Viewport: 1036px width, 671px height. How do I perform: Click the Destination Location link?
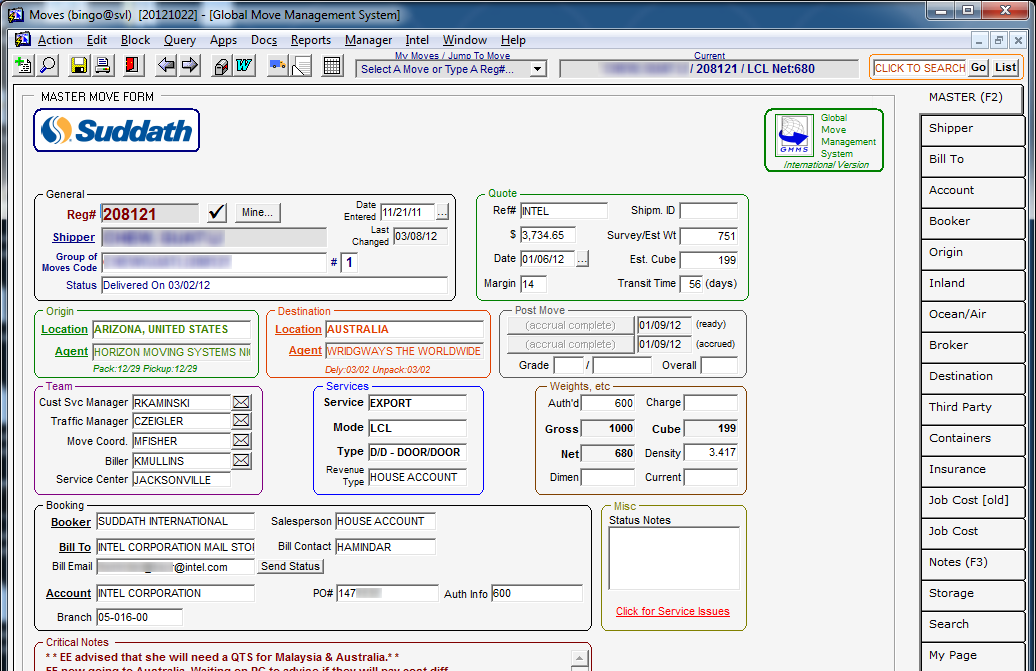click(298, 329)
